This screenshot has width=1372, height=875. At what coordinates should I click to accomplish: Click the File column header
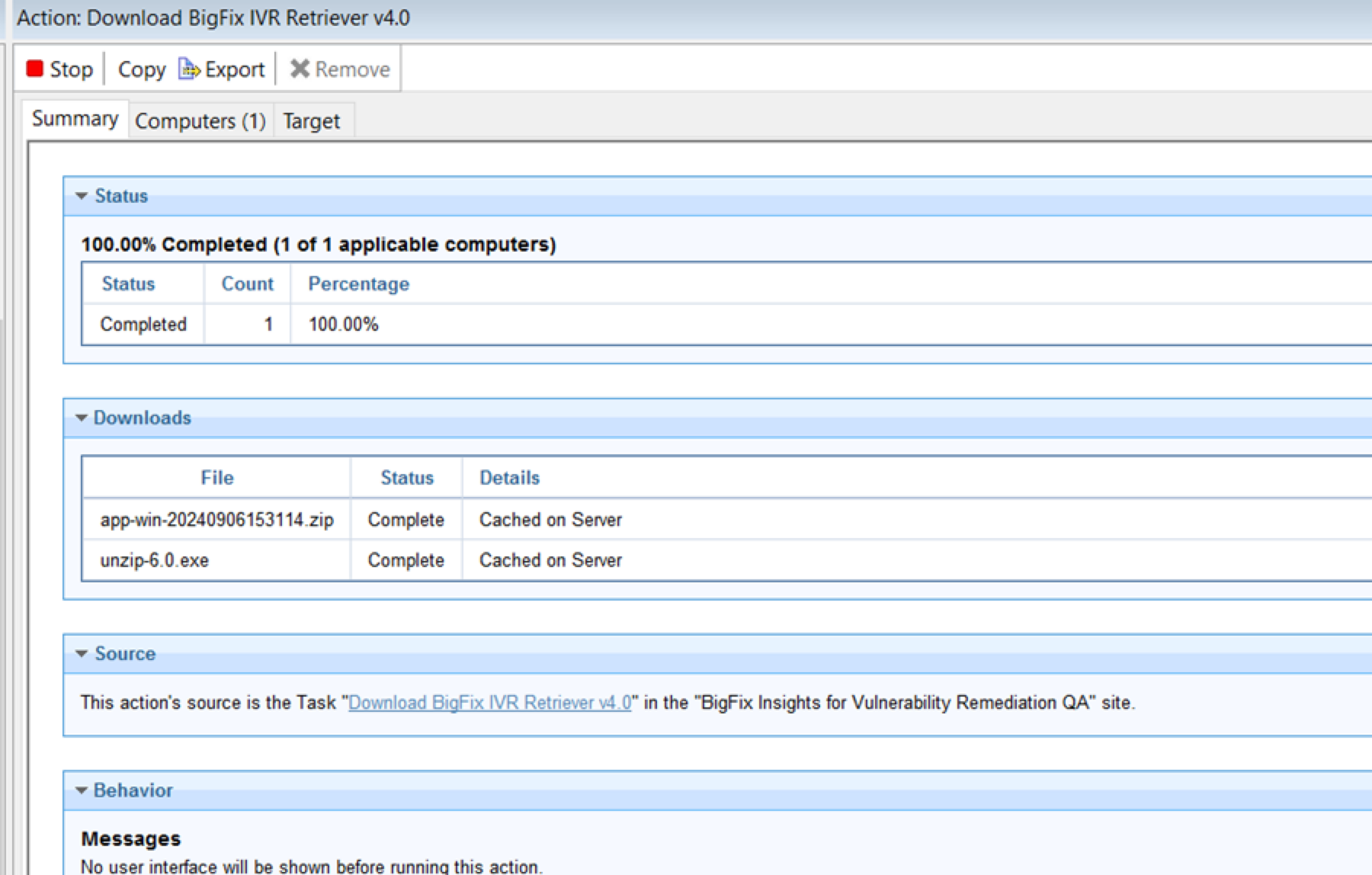tap(217, 477)
